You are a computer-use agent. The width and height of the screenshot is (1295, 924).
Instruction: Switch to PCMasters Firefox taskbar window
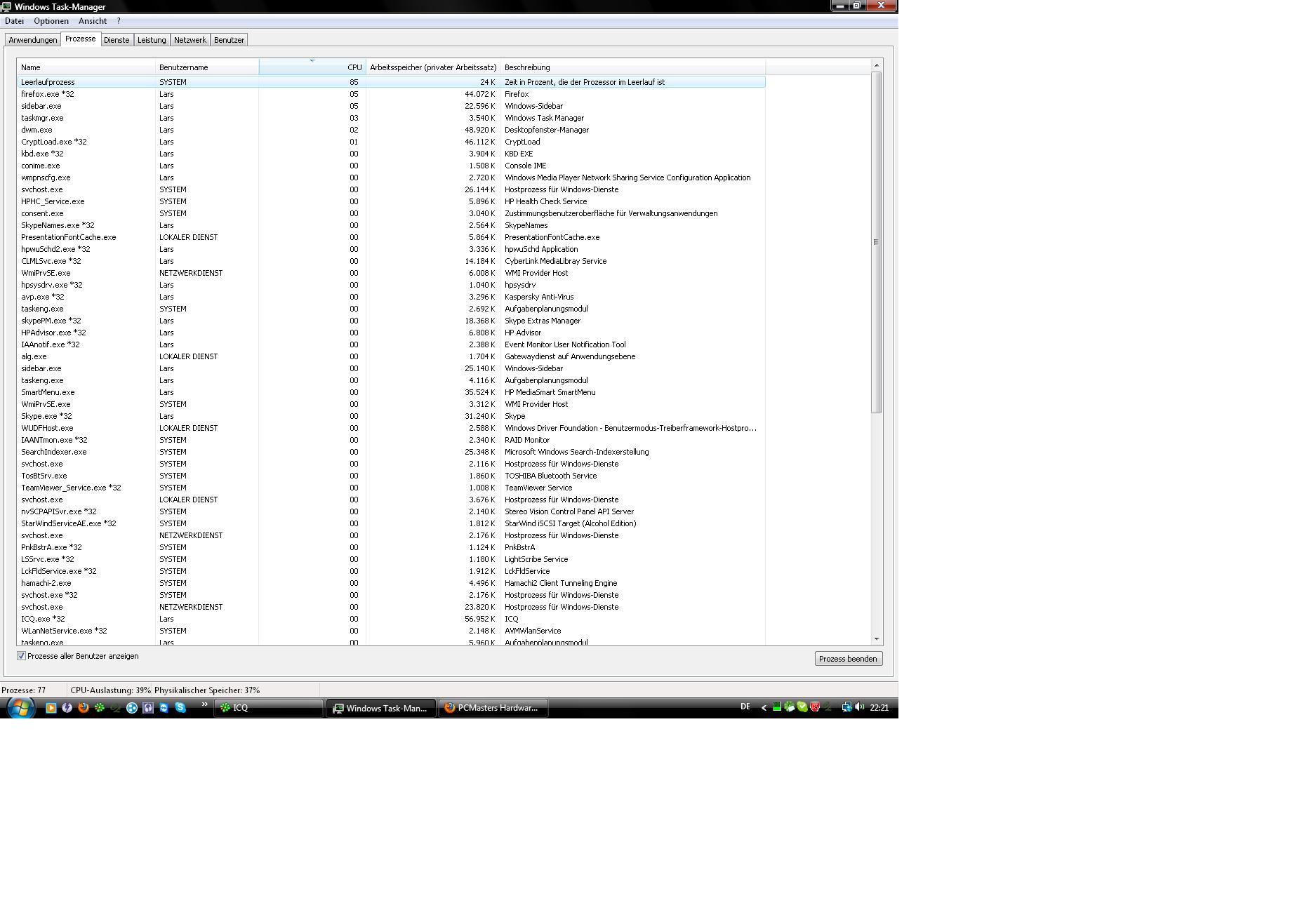[x=493, y=708]
